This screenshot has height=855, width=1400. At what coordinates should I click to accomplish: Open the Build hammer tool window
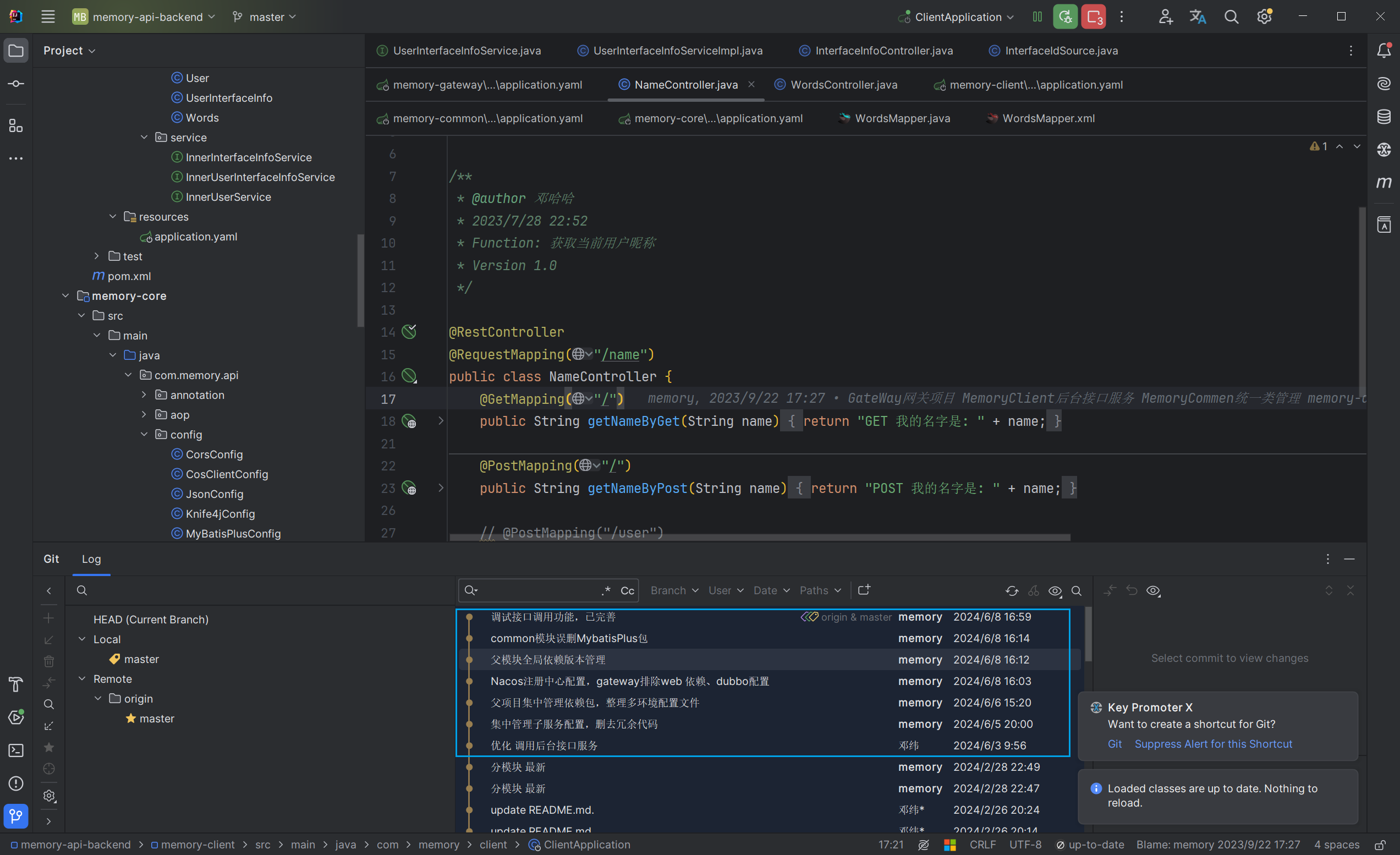point(16,684)
